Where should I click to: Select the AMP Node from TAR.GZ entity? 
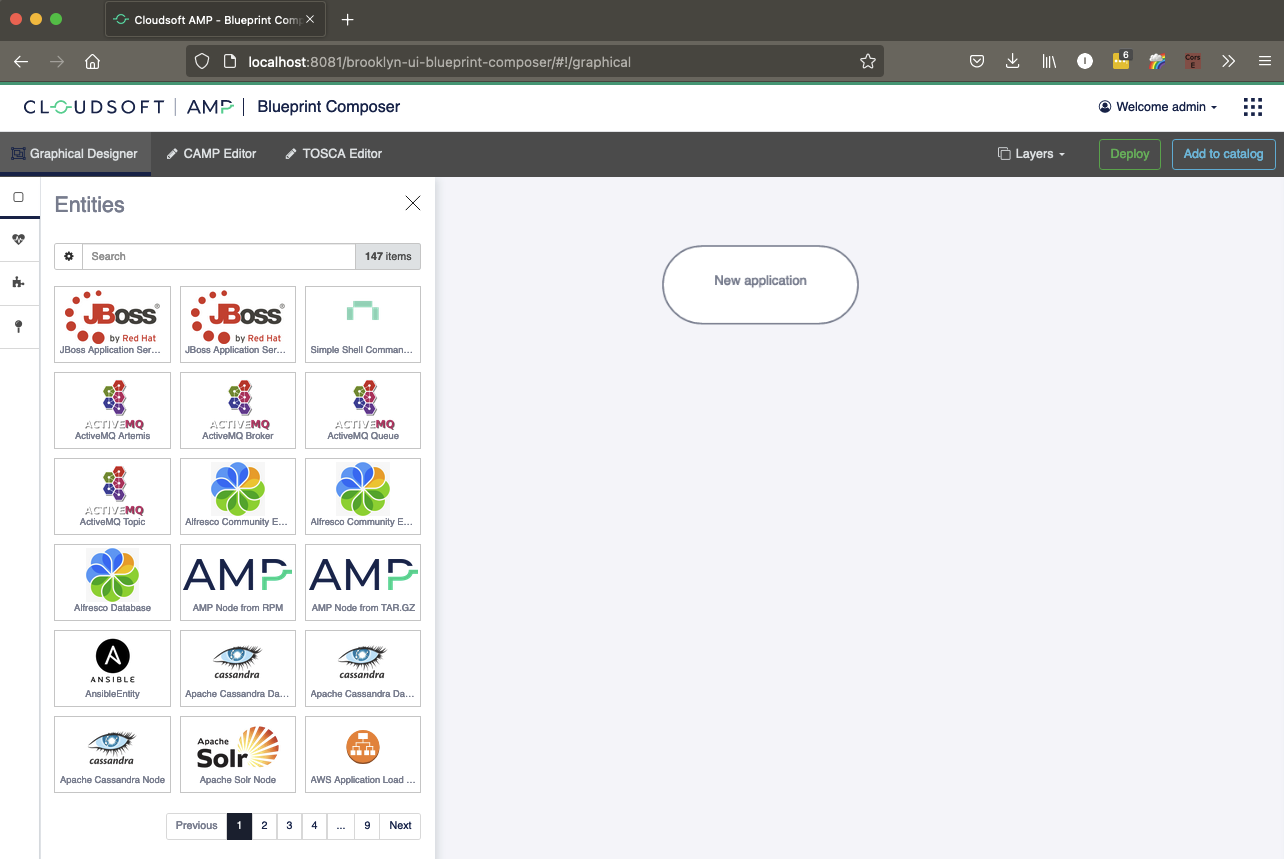tap(363, 582)
